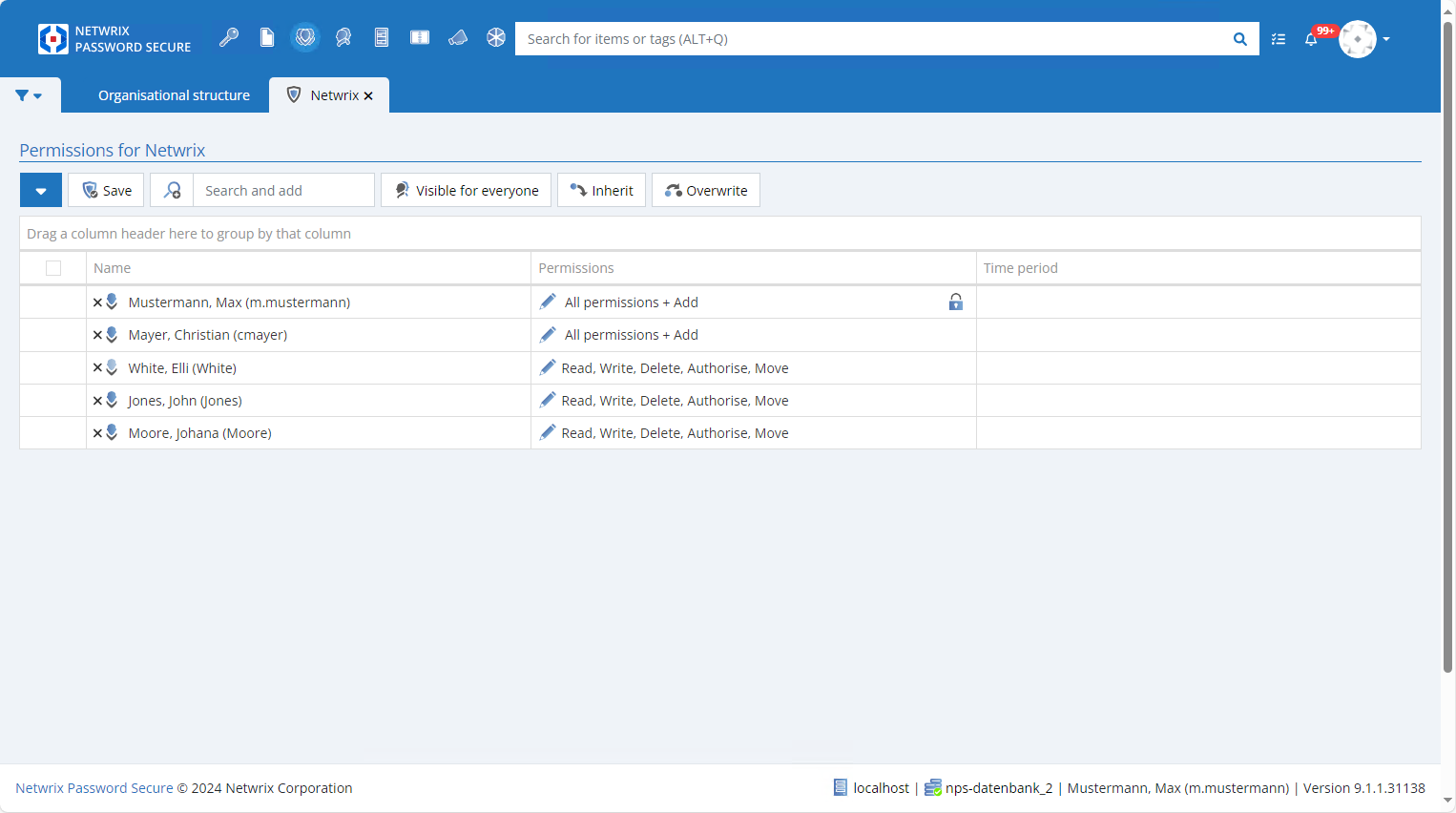Open the Passwords module key icon
This screenshot has height=813, width=1456.
click(x=229, y=38)
